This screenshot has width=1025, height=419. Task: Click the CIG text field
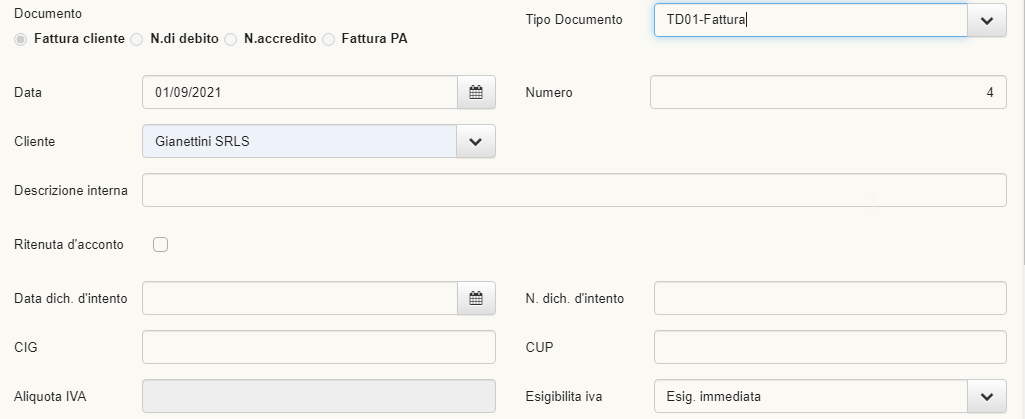pyautogui.click(x=319, y=347)
